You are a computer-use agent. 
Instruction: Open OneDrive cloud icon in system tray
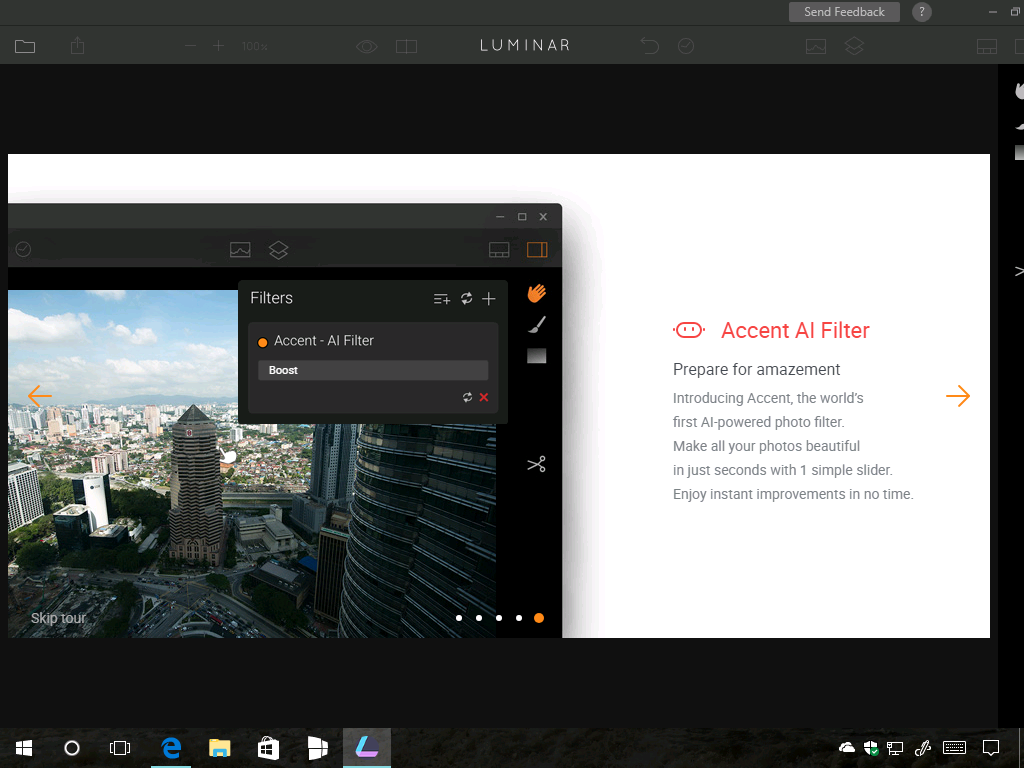pos(847,747)
